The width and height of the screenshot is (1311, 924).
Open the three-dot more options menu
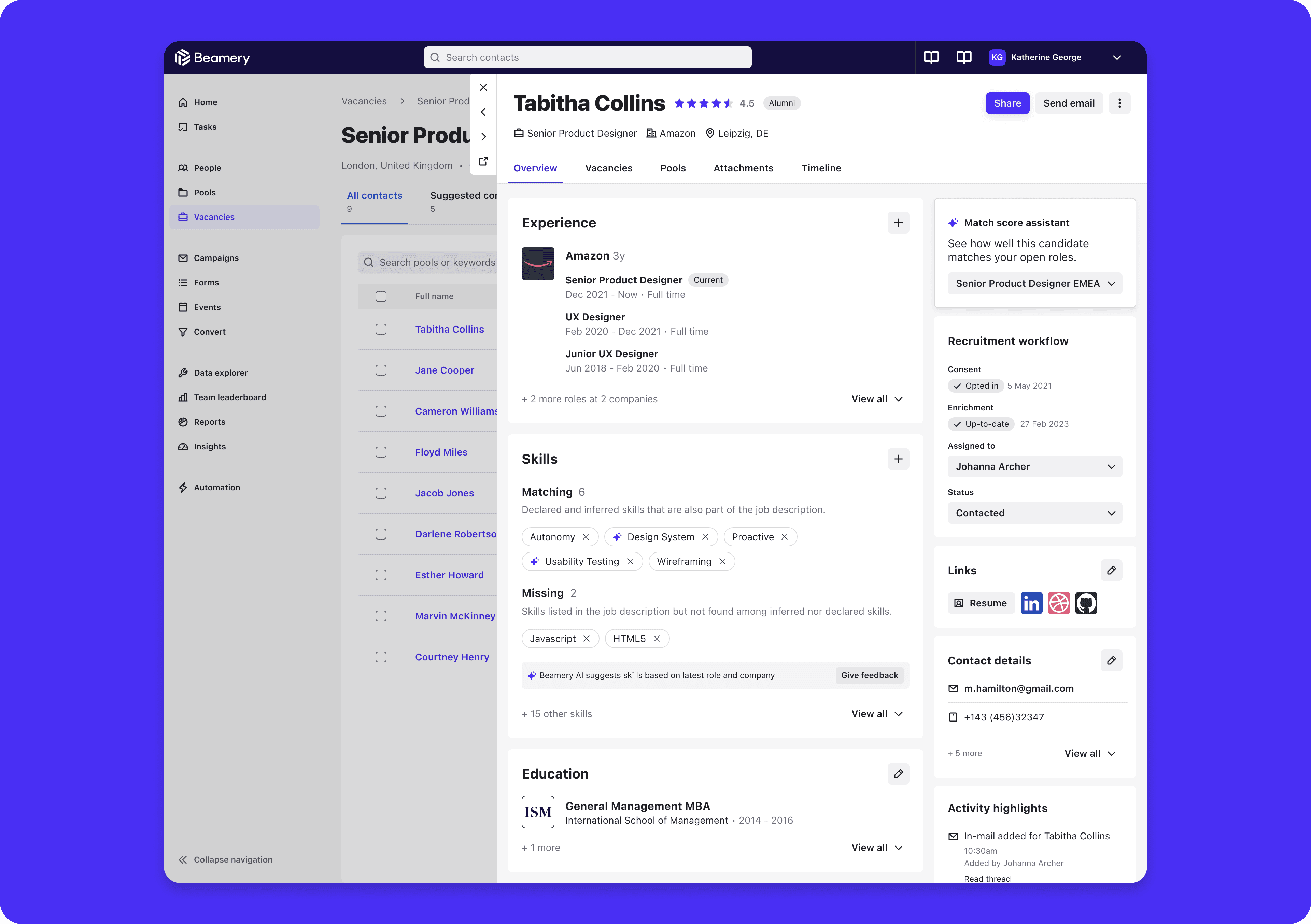coord(1119,103)
